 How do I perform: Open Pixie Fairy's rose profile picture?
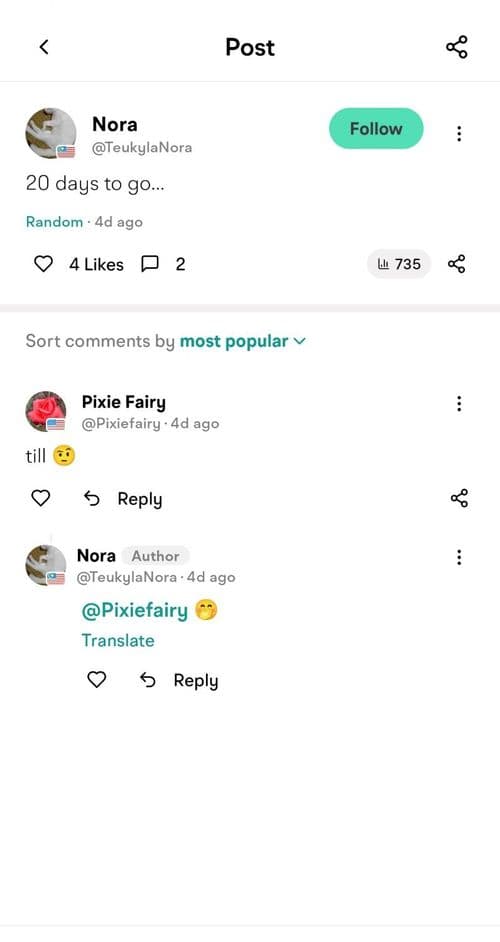coord(46,412)
